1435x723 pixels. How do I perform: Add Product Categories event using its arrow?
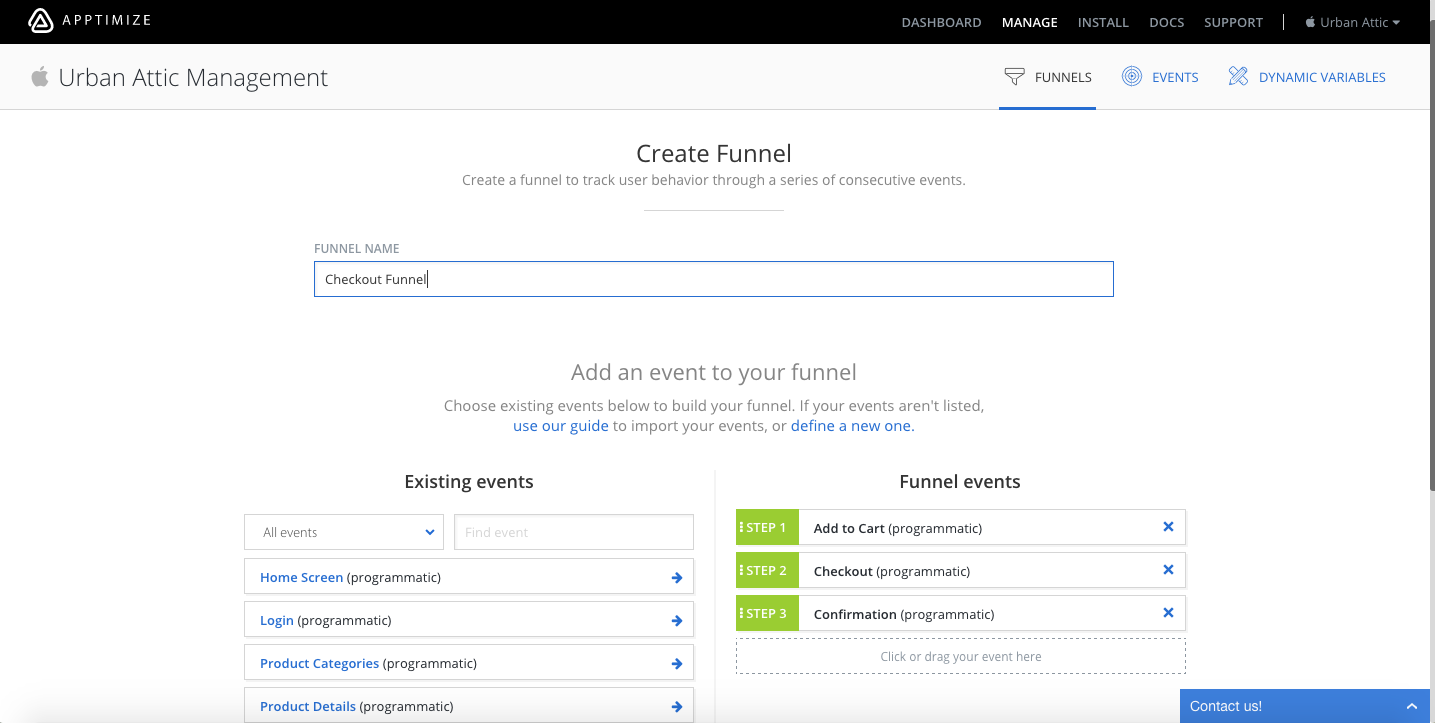point(677,664)
